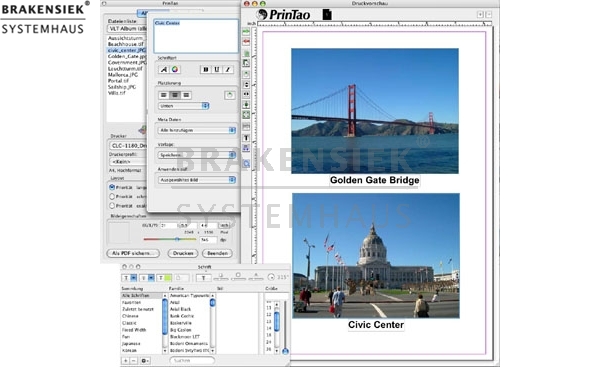Click the green center-vertical icon in preview toolbar
The image size is (600, 367).
pyautogui.click(x=246, y=104)
